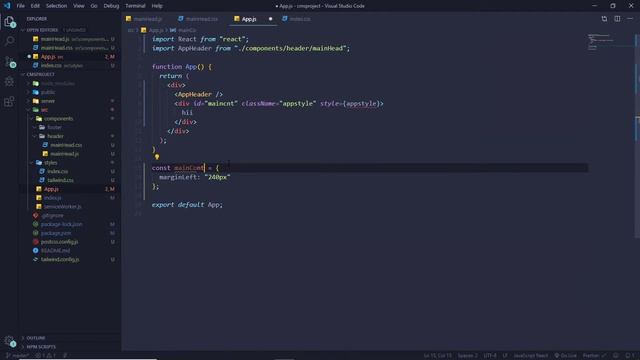Open tailwind.css in styles folder
Viewport: 640px width, 360px height.
[x=60, y=180]
